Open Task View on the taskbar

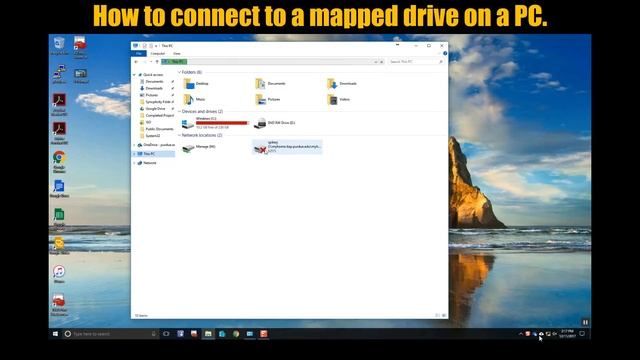[166, 334]
